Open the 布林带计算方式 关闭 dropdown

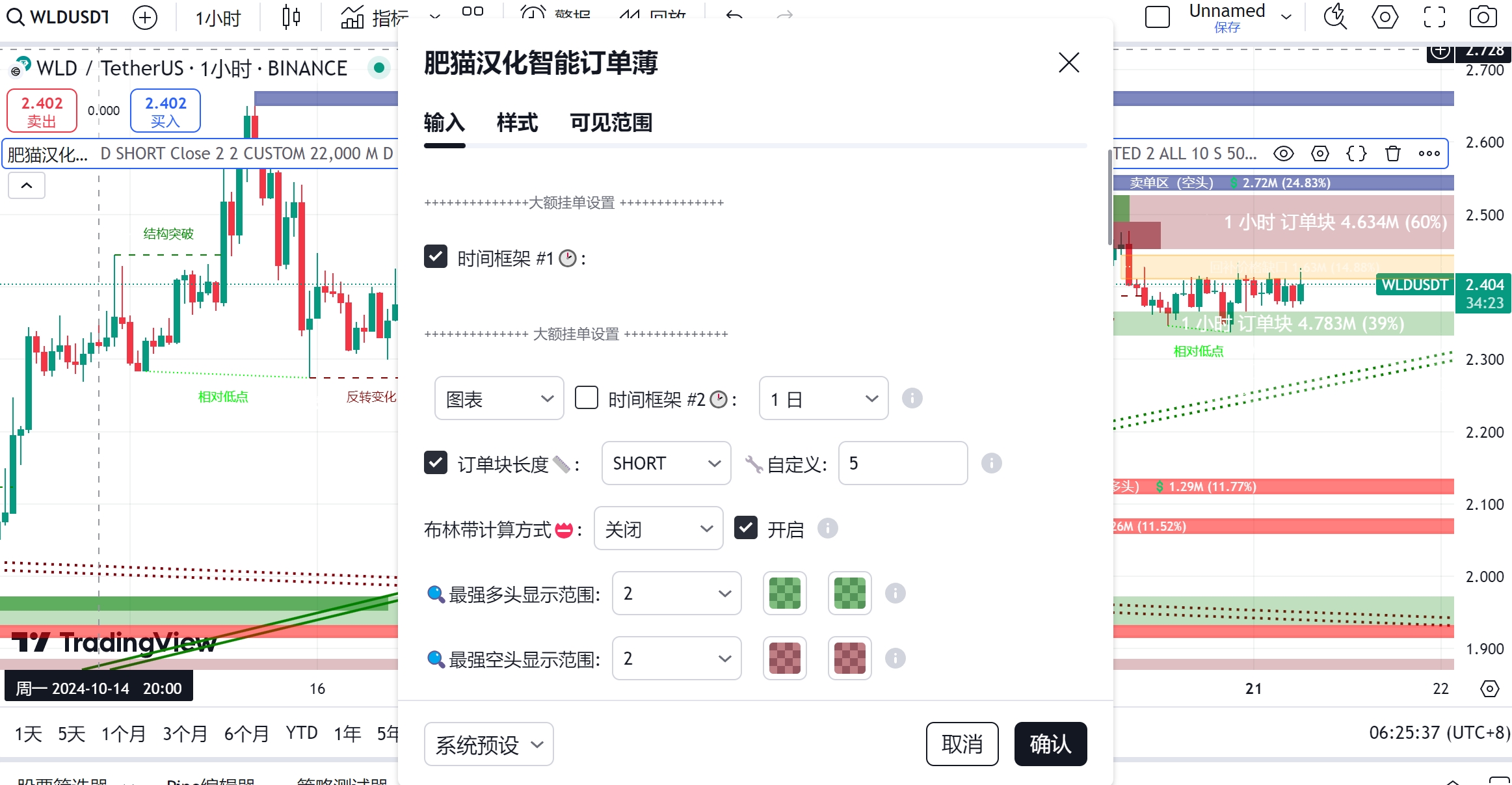tap(659, 528)
